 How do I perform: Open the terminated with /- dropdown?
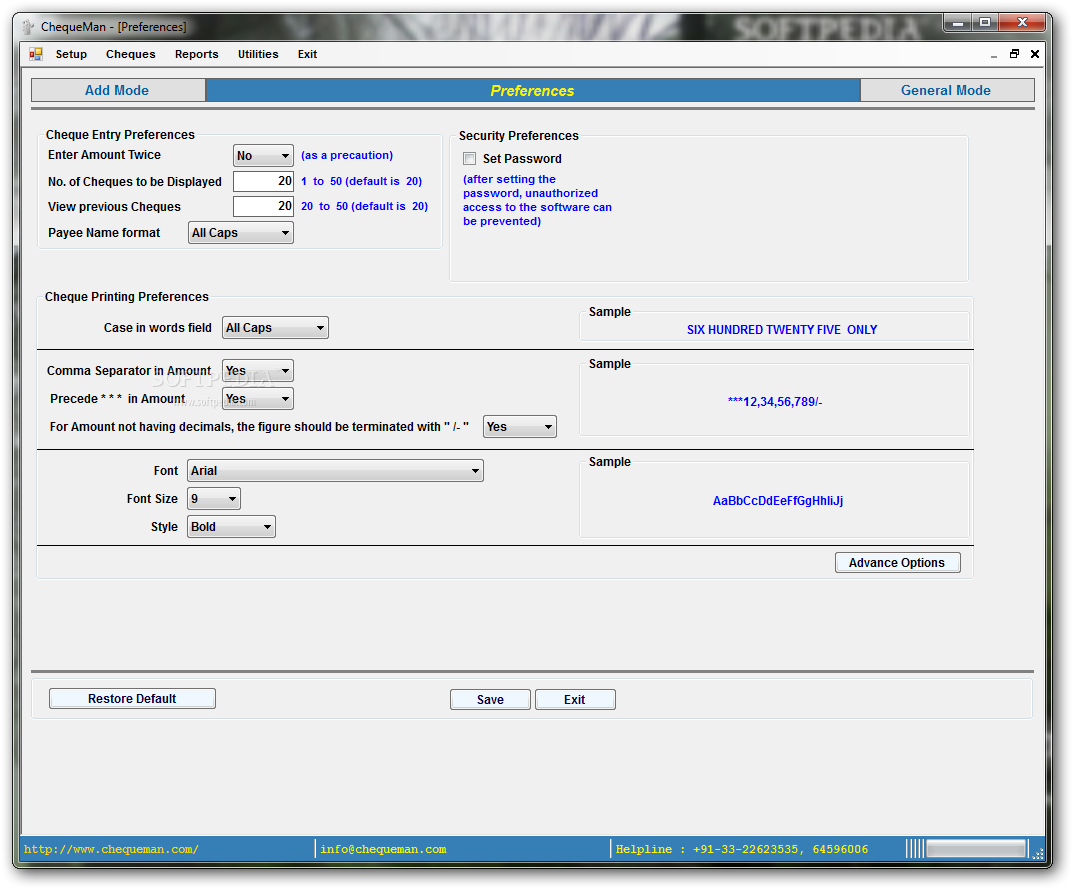coord(520,427)
